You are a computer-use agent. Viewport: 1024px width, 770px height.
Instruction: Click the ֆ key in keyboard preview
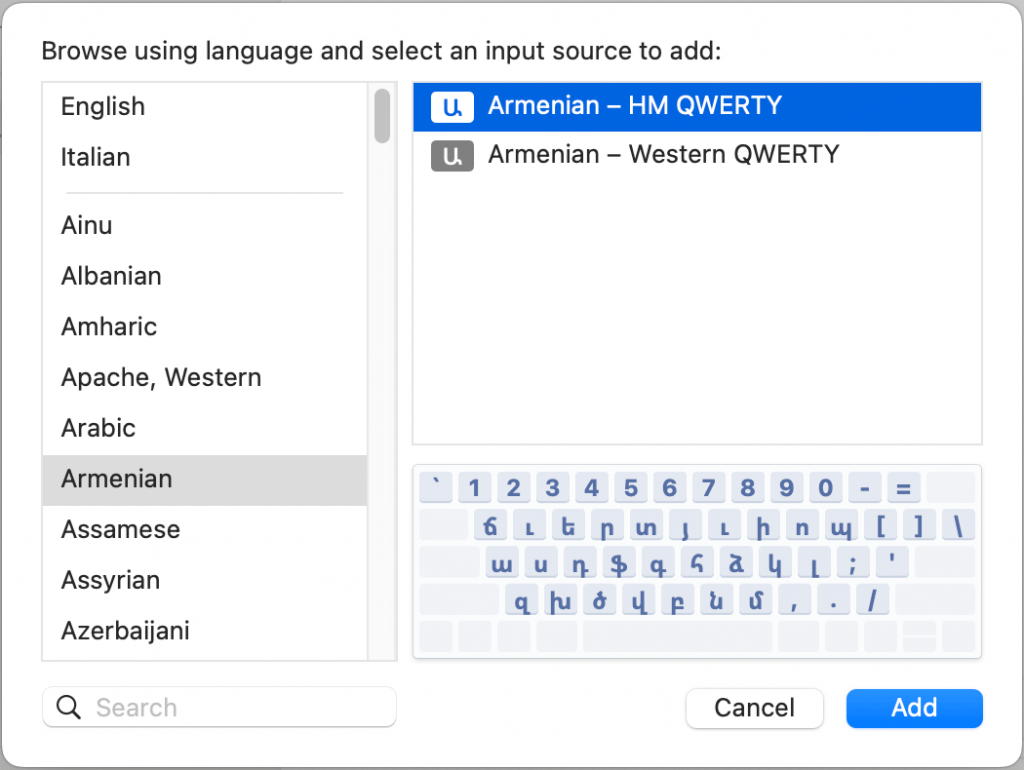pyautogui.click(x=618, y=563)
